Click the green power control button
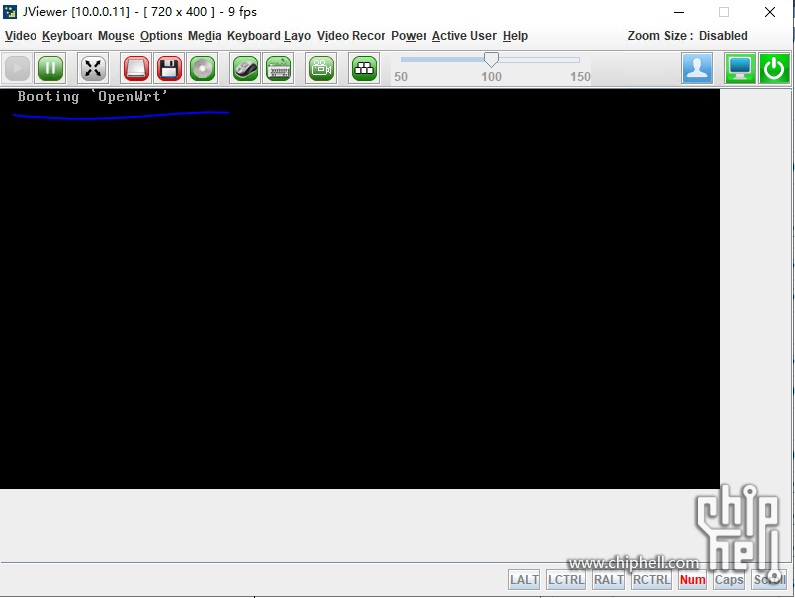 click(774, 68)
